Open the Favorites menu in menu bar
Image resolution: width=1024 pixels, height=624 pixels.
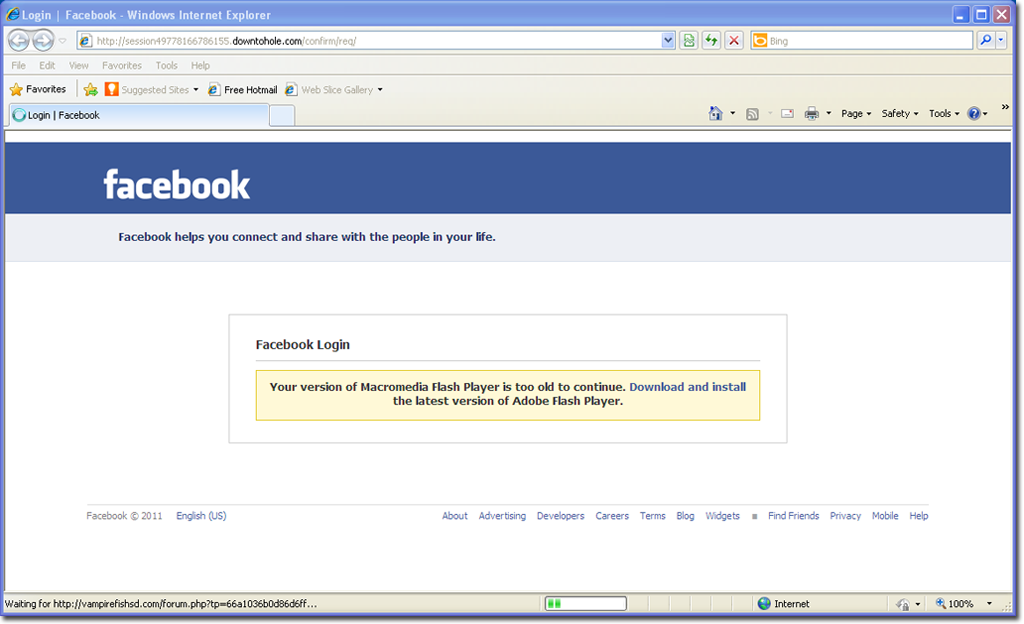click(x=121, y=65)
